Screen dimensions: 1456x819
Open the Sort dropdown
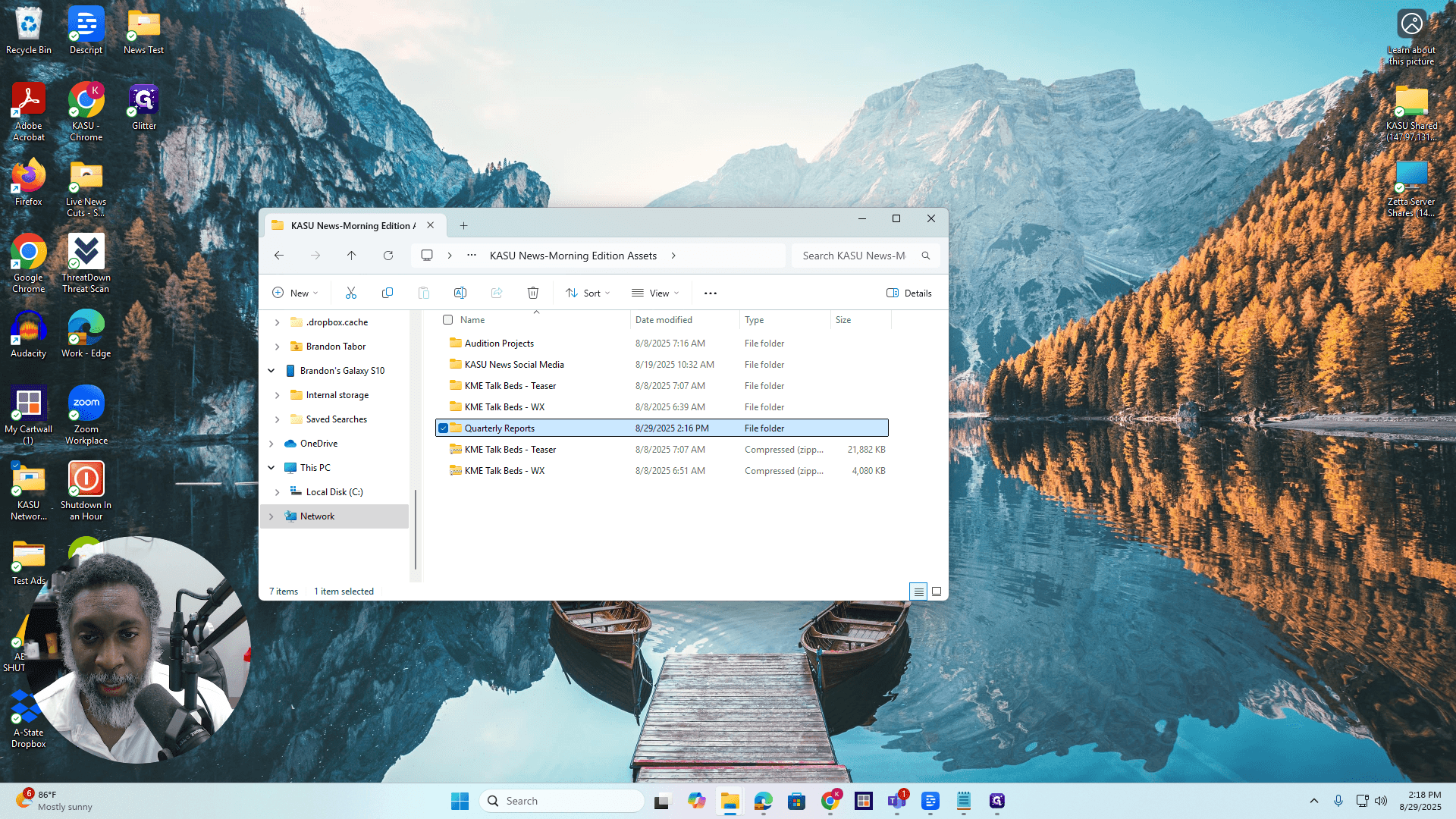(588, 293)
